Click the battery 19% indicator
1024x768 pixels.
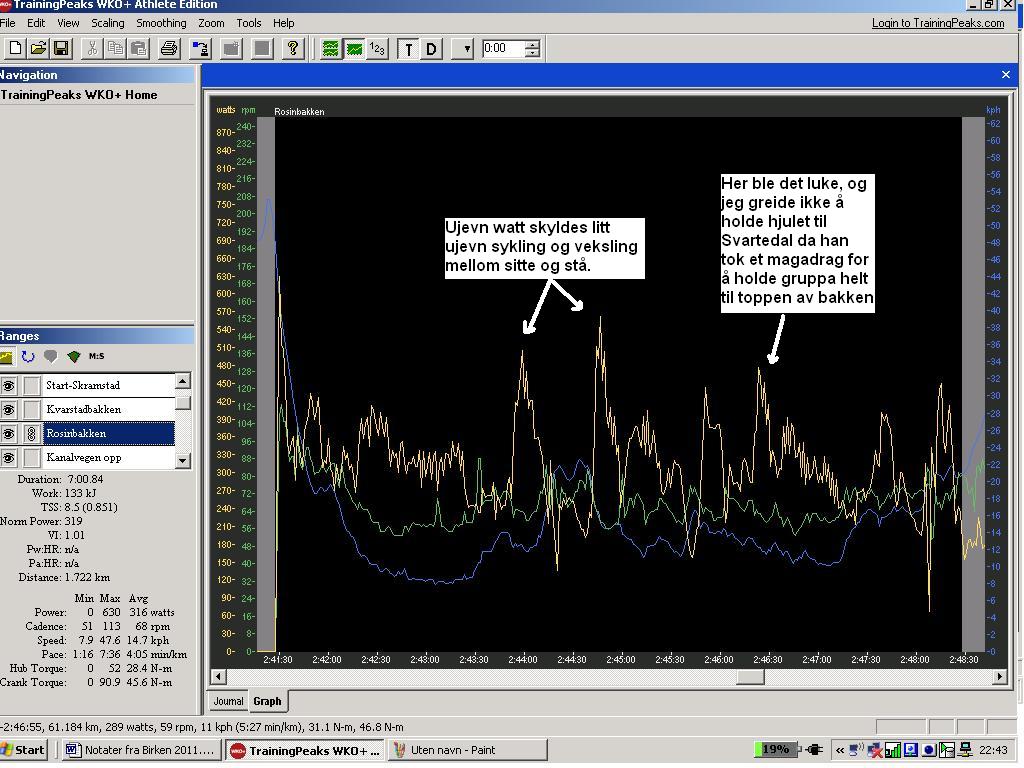point(776,750)
